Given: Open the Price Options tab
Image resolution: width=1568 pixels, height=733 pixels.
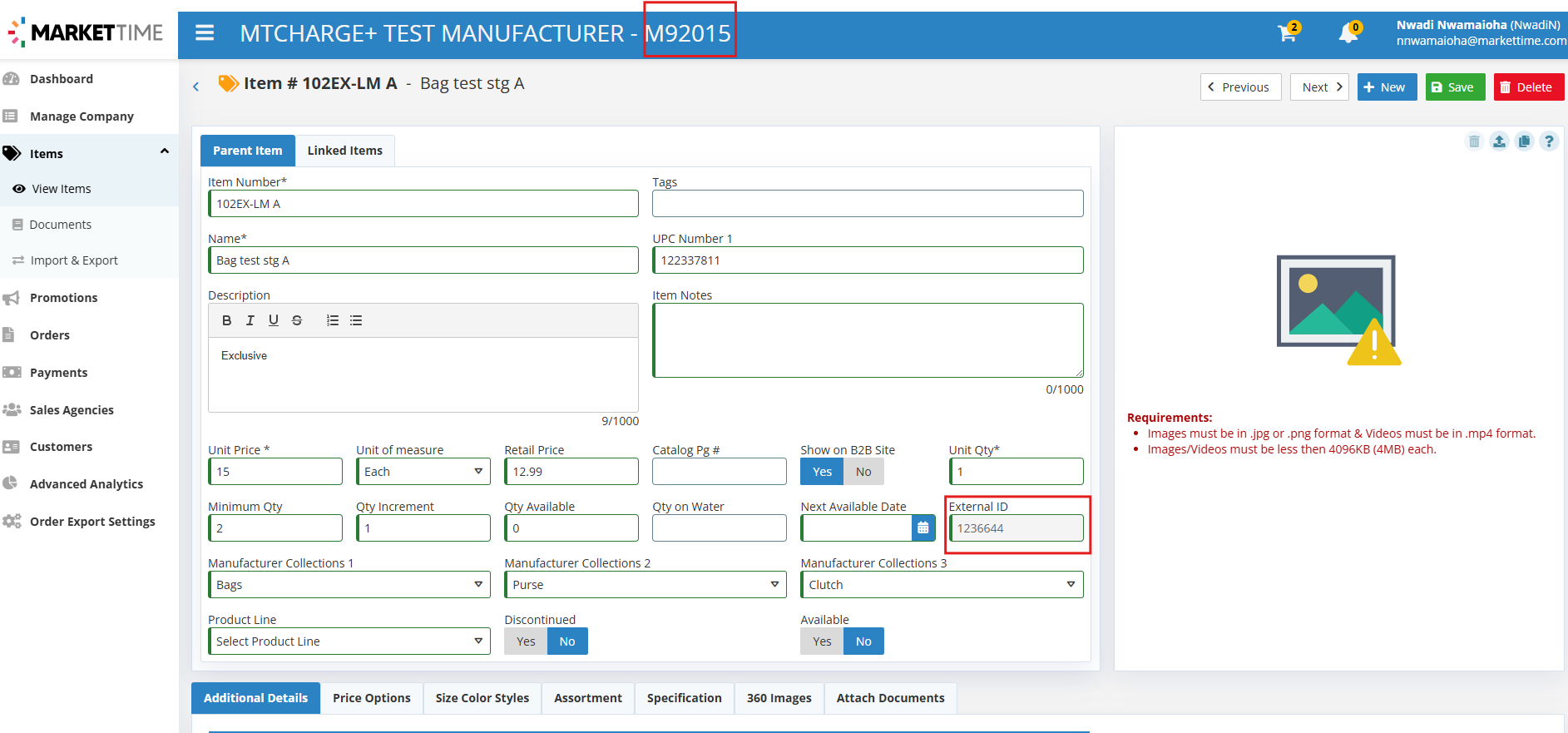Looking at the screenshot, I should point(372,698).
